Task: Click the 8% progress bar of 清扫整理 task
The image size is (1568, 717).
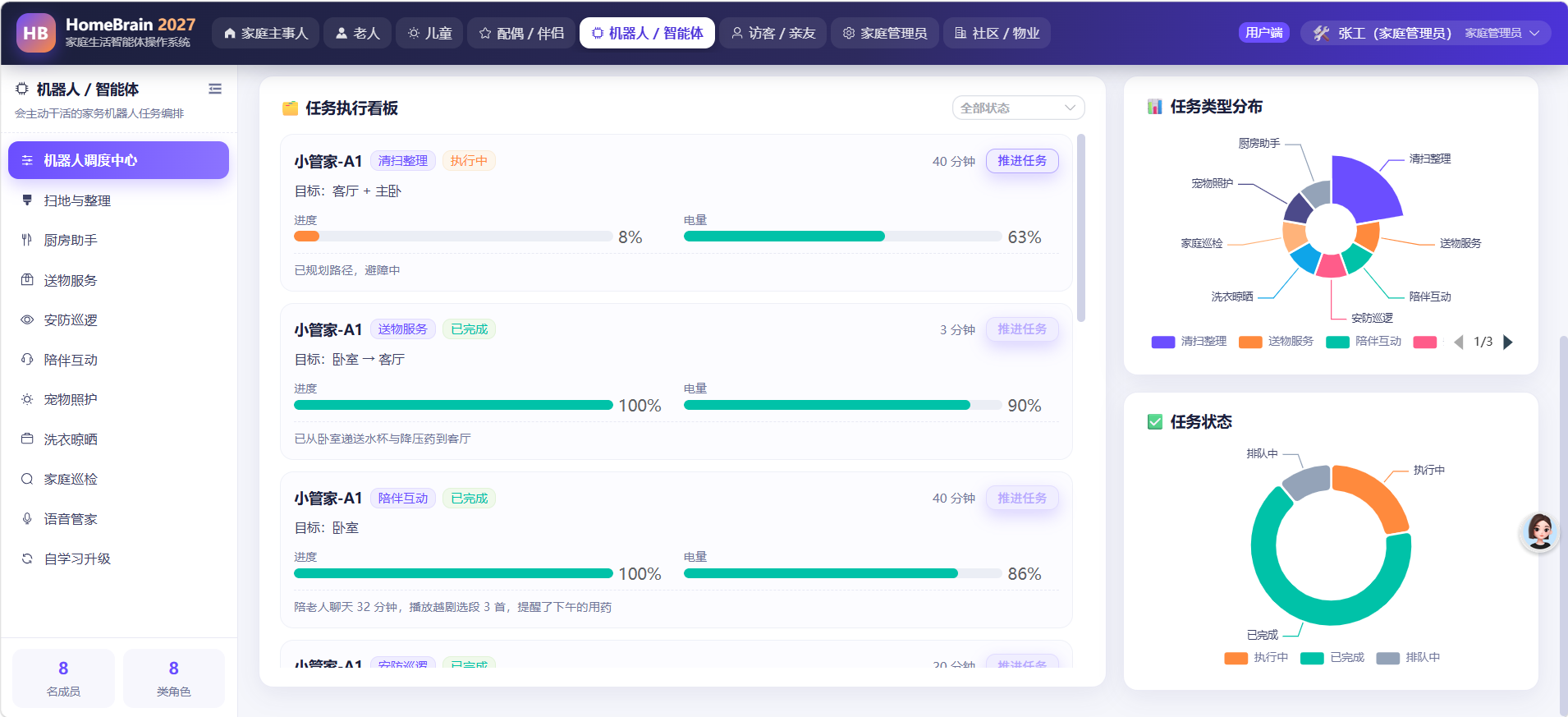Action: (x=453, y=237)
